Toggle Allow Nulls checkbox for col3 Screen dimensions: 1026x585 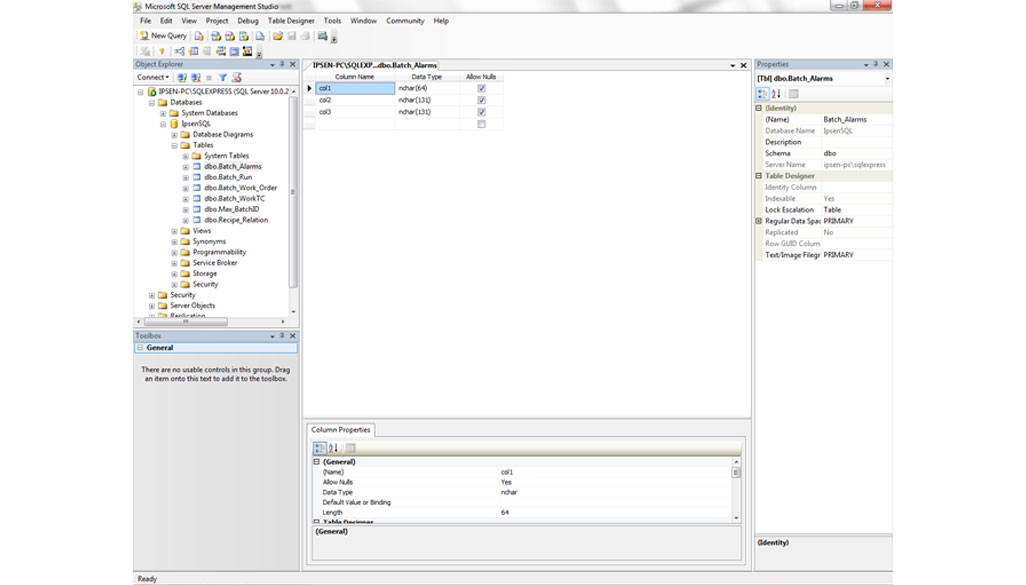[x=481, y=112]
